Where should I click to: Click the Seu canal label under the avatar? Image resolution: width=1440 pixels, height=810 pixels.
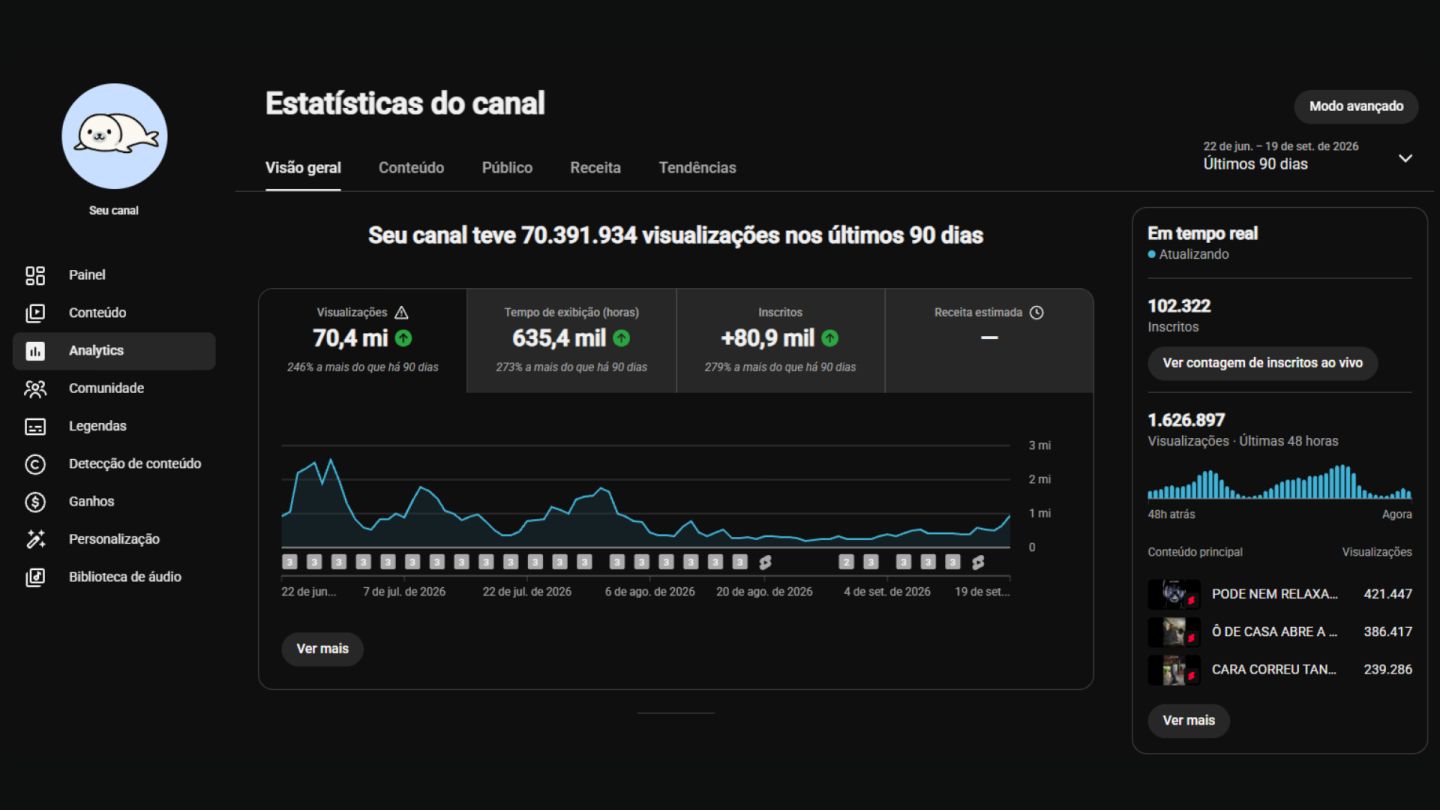coord(114,211)
